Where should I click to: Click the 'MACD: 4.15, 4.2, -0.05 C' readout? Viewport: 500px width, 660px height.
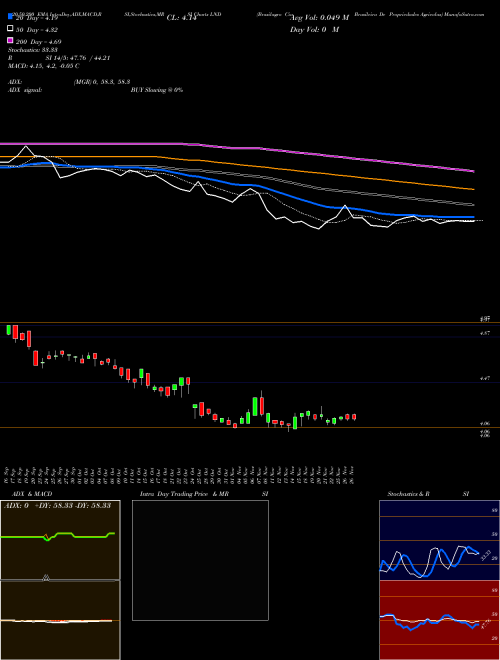coord(44,66)
